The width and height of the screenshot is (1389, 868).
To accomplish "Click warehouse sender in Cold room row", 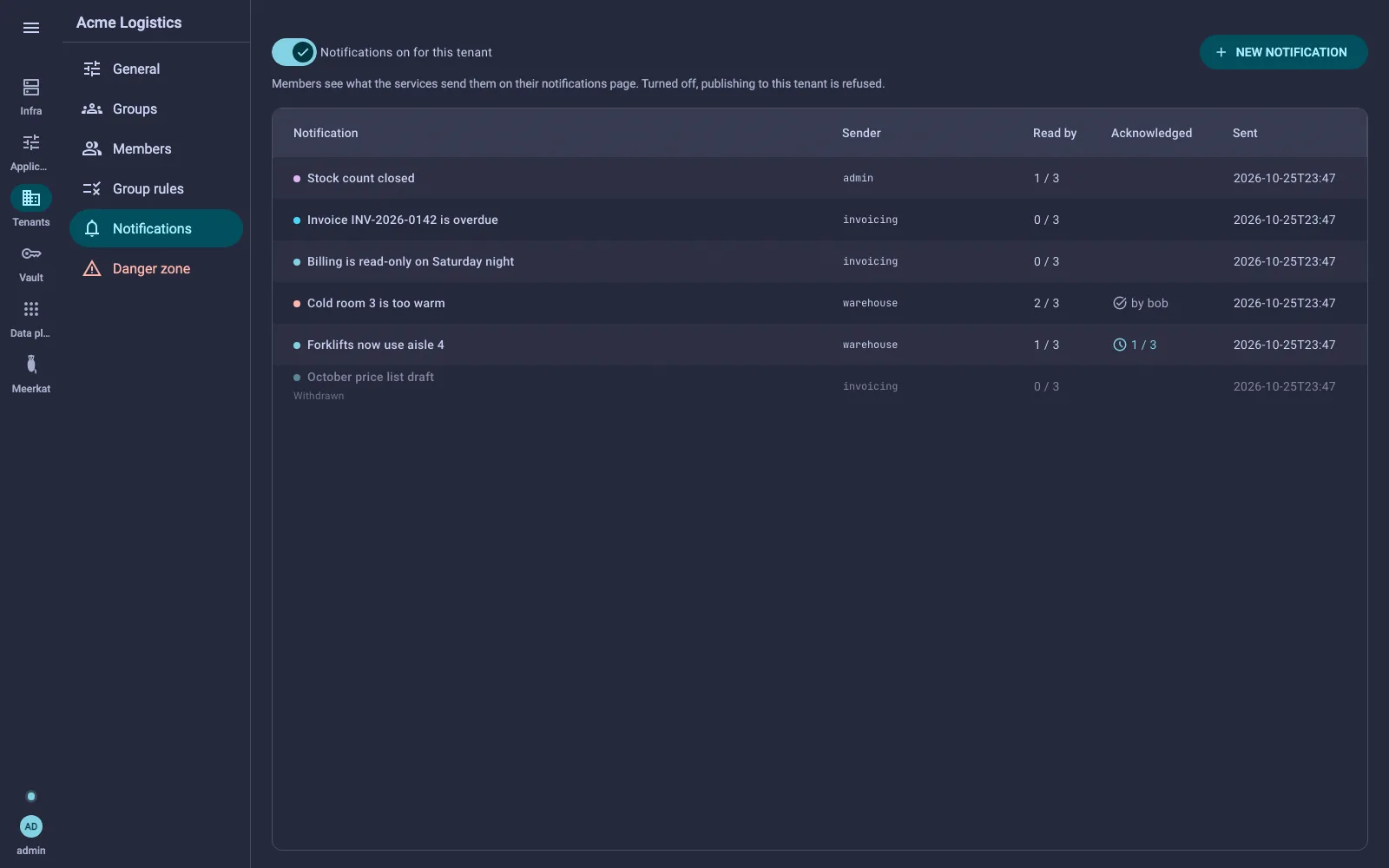I will point(870,303).
